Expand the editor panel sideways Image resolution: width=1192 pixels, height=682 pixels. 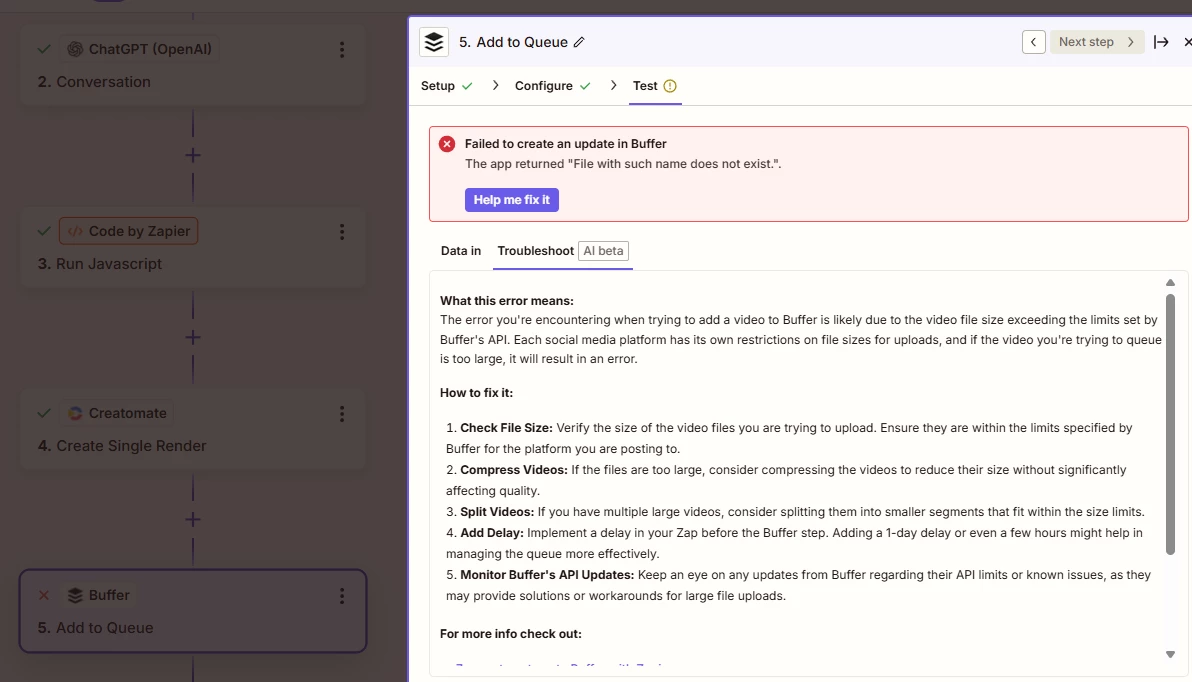[x=1161, y=42]
